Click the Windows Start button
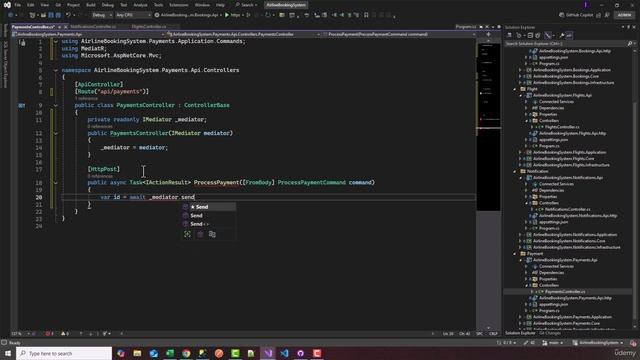 click(x=8, y=353)
